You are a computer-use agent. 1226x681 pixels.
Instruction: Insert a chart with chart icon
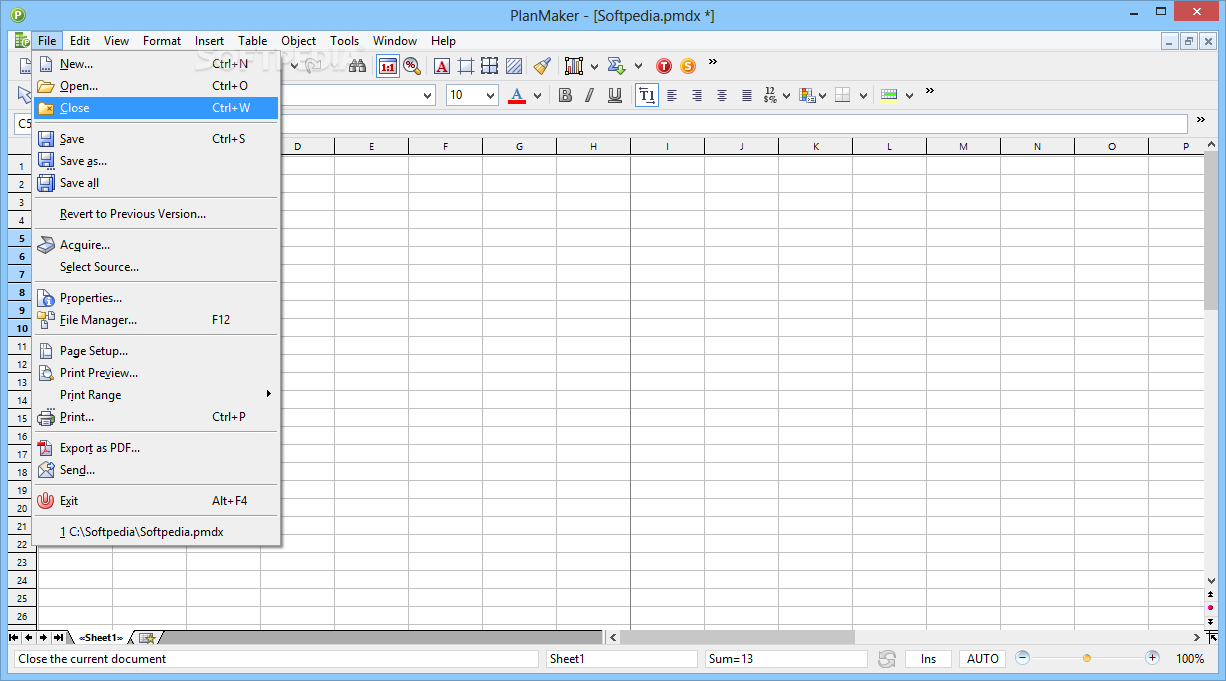(574, 66)
